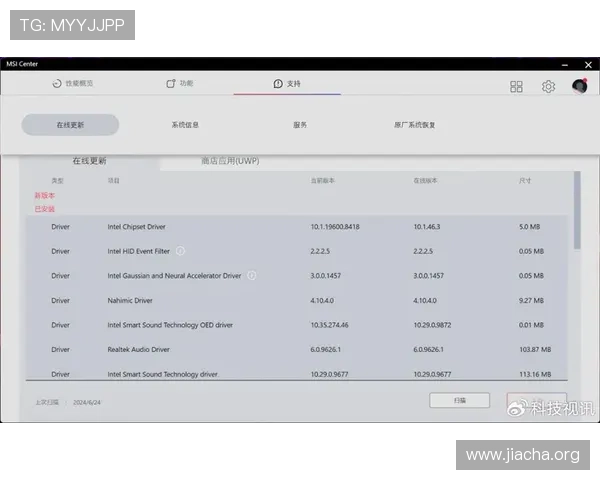The image size is (600, 480).
Task: Click the red 新版本 group label
Action: pyautogui.click(x=45, y=196)
